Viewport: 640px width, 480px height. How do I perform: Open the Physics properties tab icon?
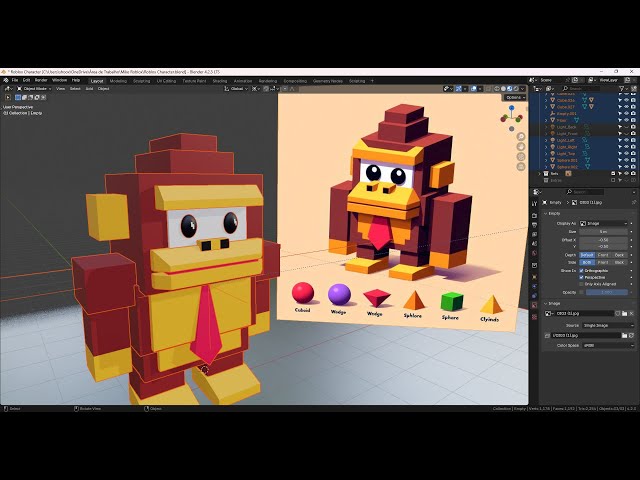(535, 287)
